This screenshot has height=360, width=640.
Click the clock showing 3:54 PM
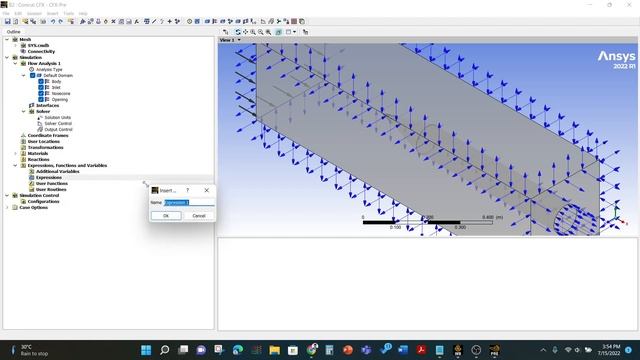click(608, 350)
